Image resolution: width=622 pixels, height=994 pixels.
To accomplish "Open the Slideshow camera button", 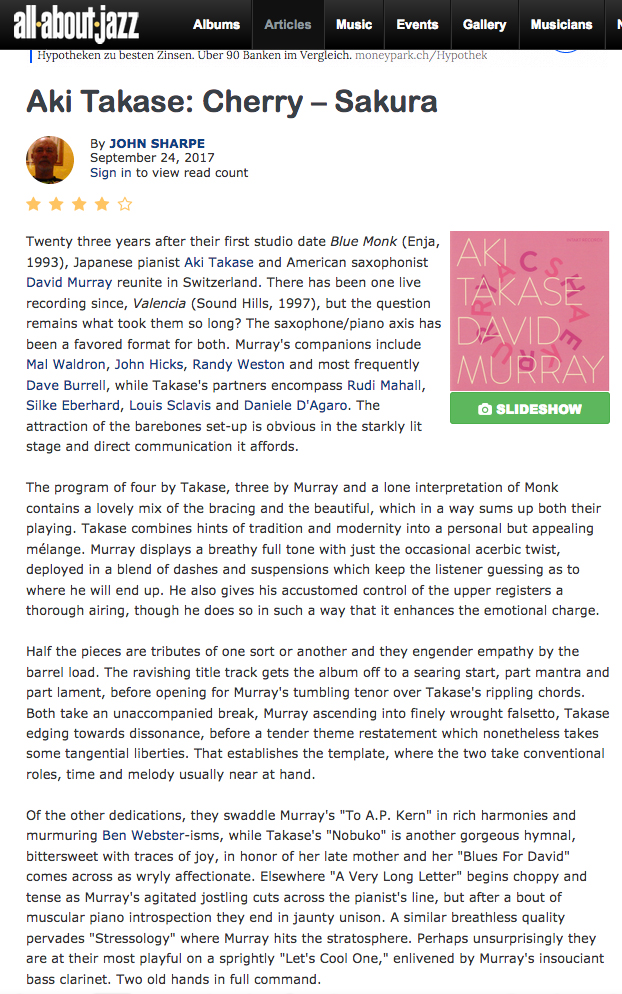I will pos(529,408).
